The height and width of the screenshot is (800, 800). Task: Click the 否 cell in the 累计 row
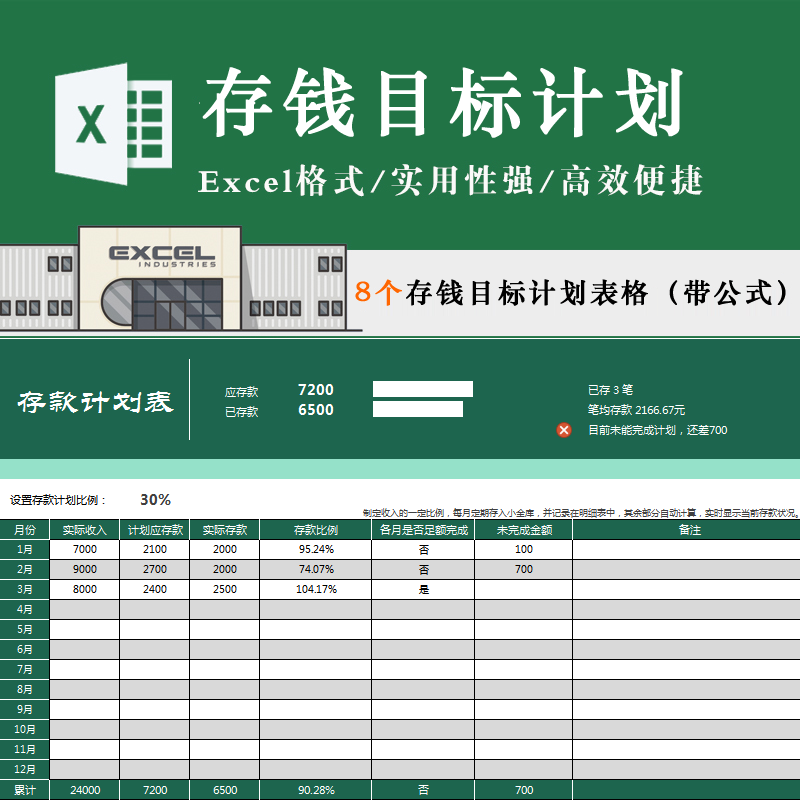coord(423,790)
